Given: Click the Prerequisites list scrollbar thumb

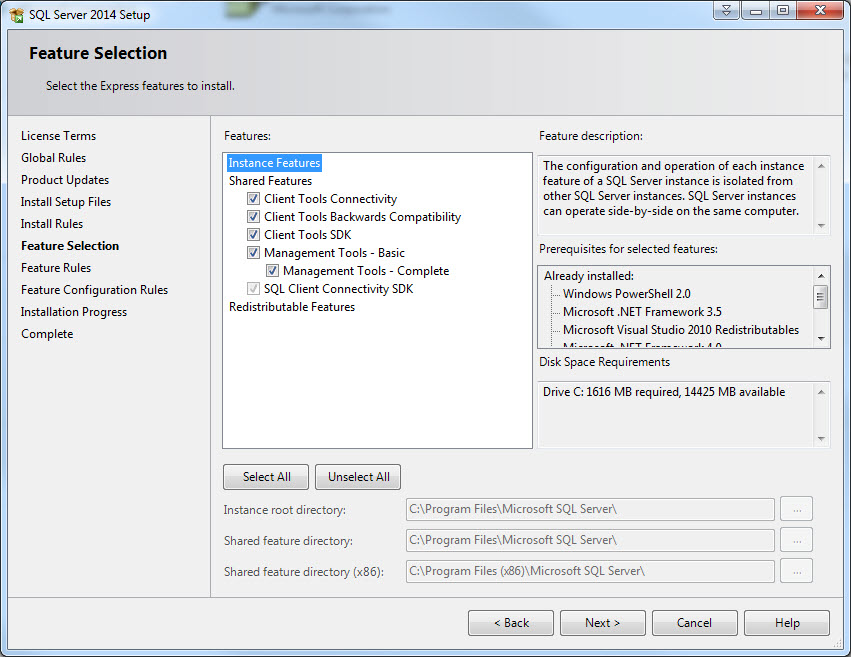Looking at the screenshot, I should pyautogui.click(x=821, y=297).
